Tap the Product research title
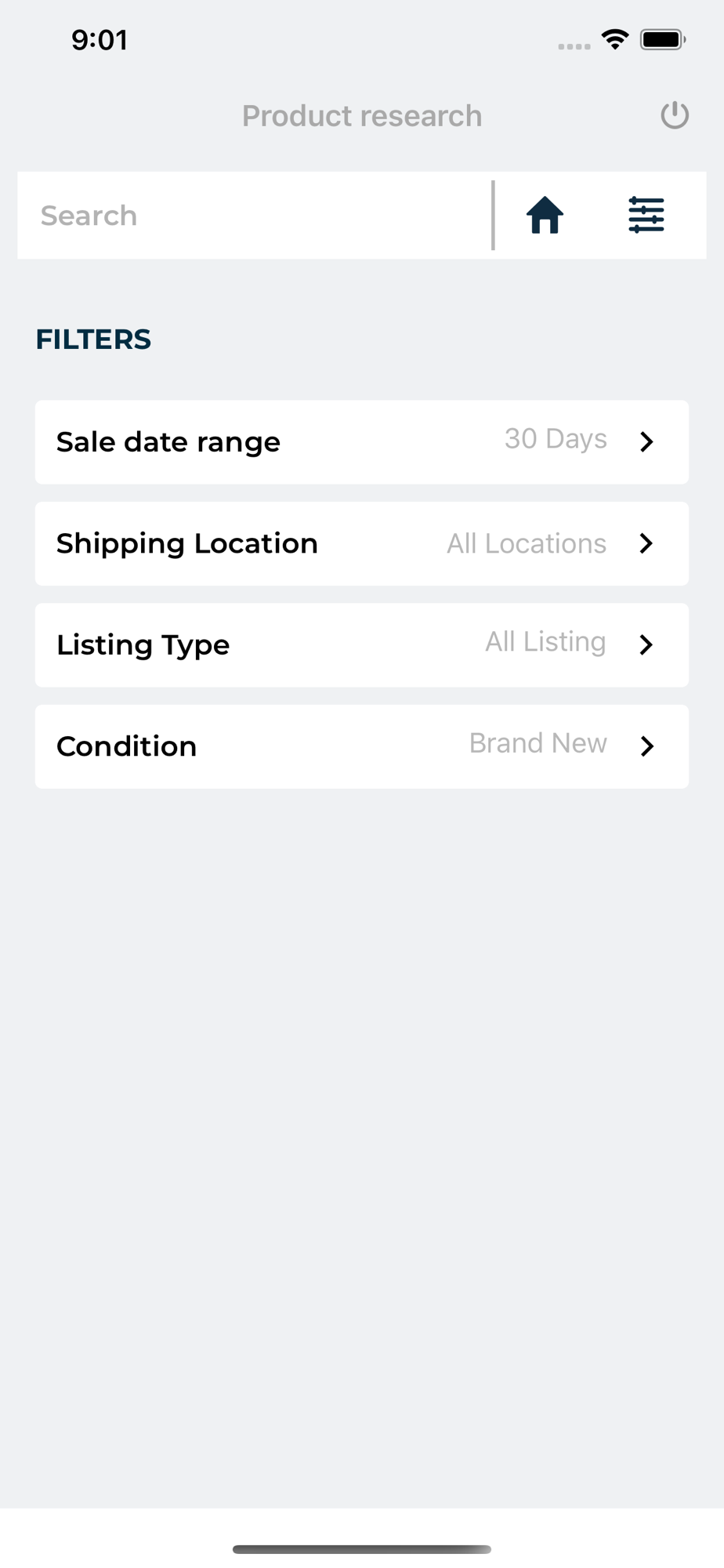 coord(362,116)
